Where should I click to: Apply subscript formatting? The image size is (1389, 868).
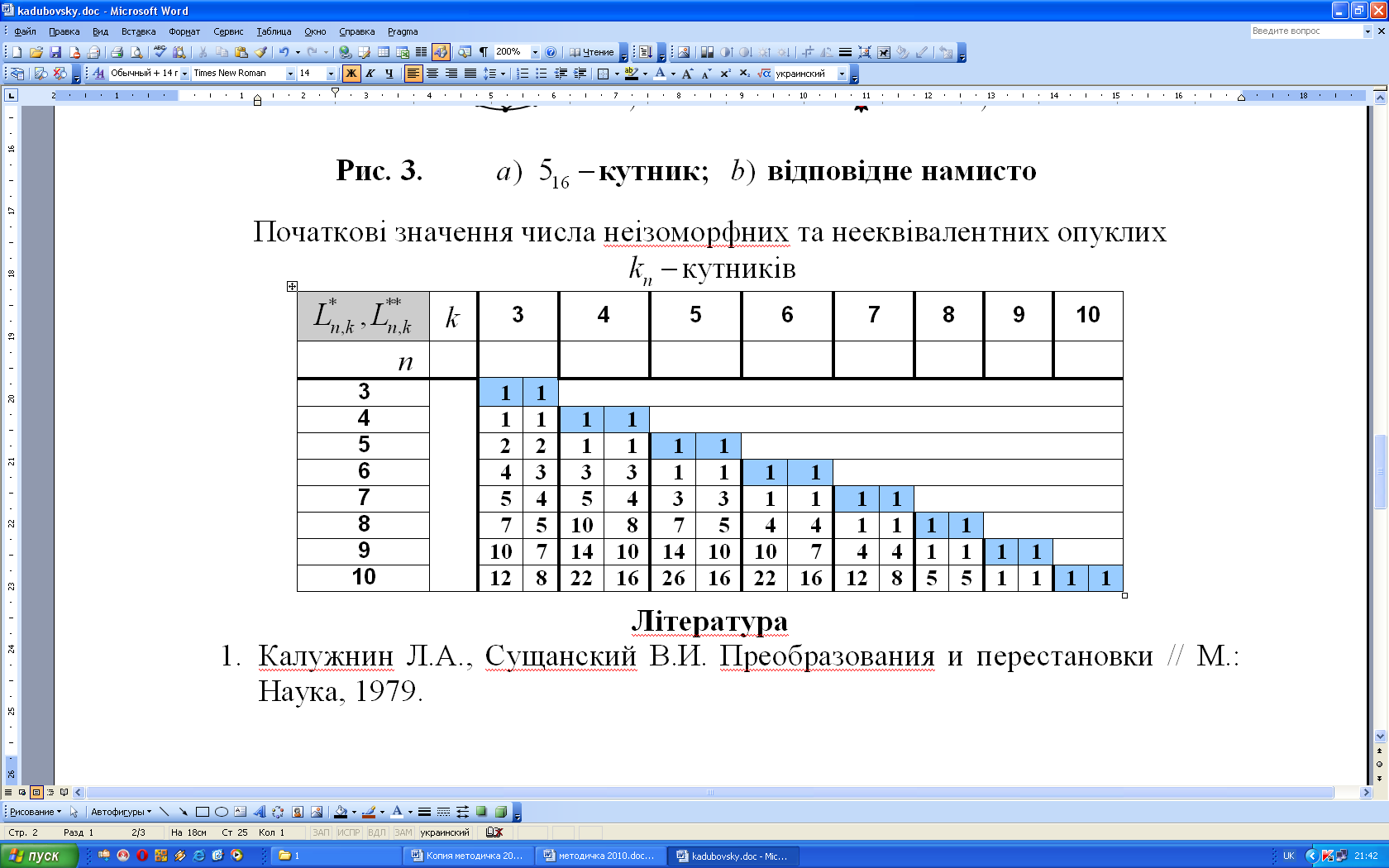coord(744,74)
